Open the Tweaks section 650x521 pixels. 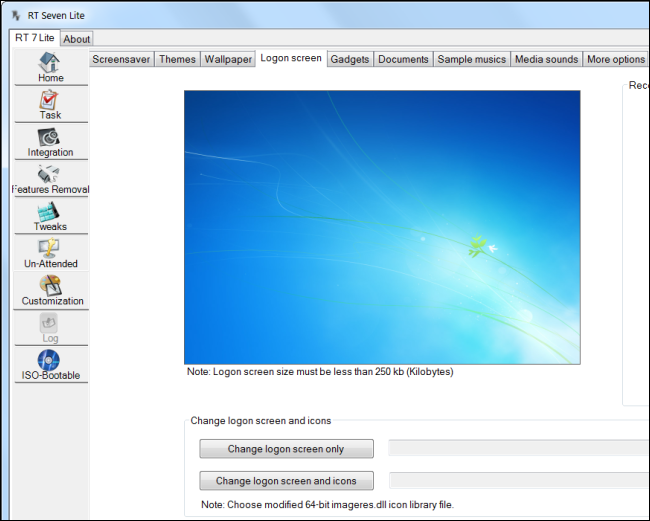coord(51,216)
